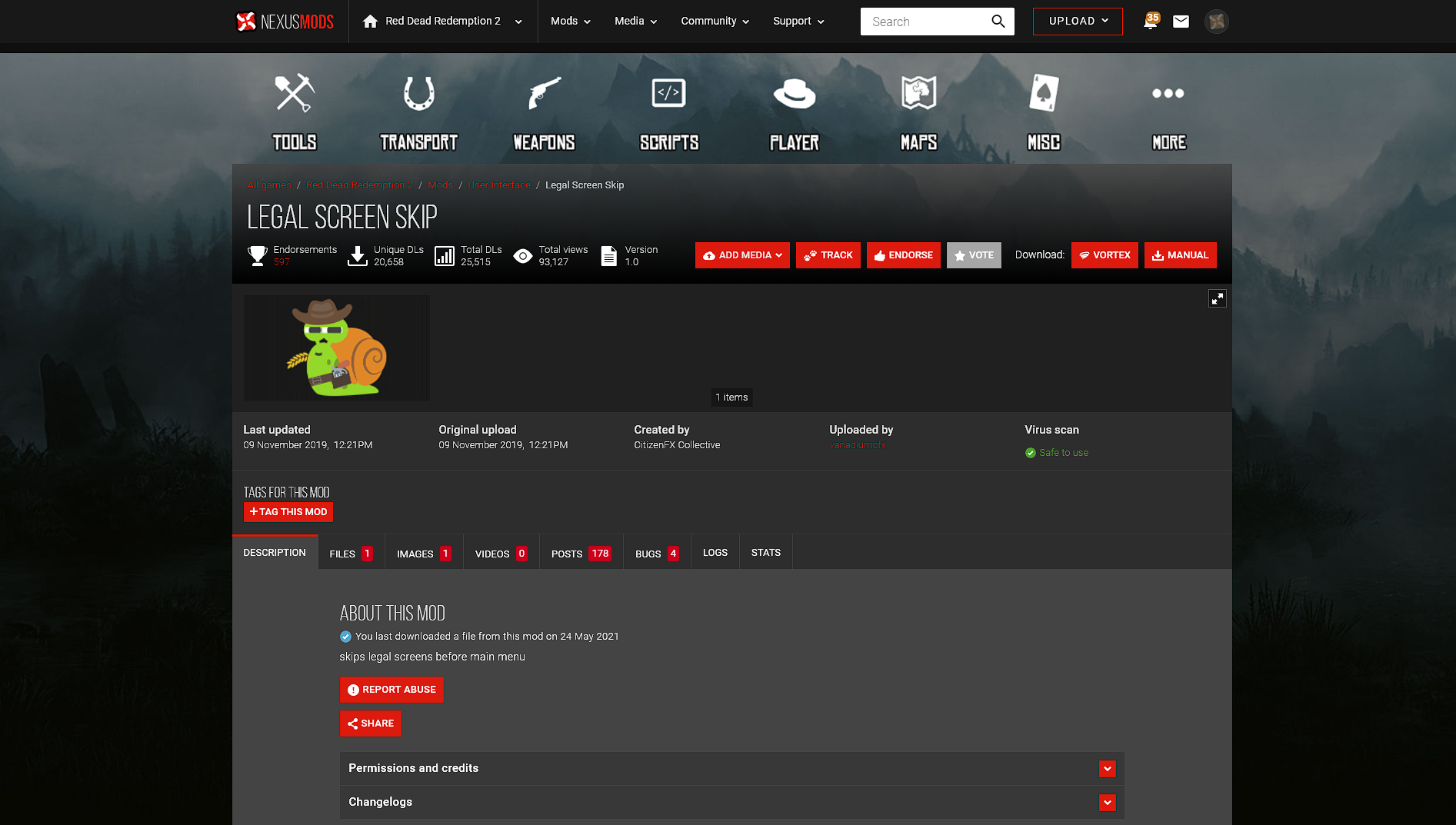Switch to the Images tab
Screen dimensions: 1456x825
424,554
